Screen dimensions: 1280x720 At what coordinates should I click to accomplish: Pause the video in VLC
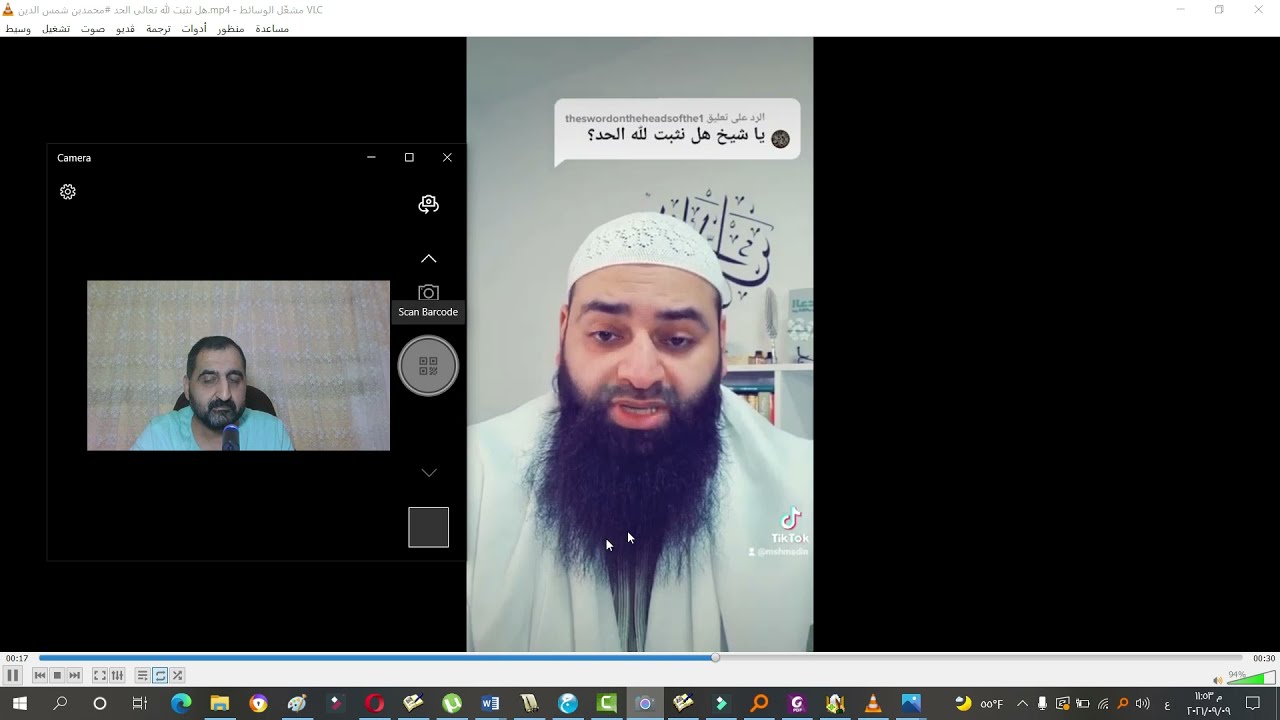13,676
